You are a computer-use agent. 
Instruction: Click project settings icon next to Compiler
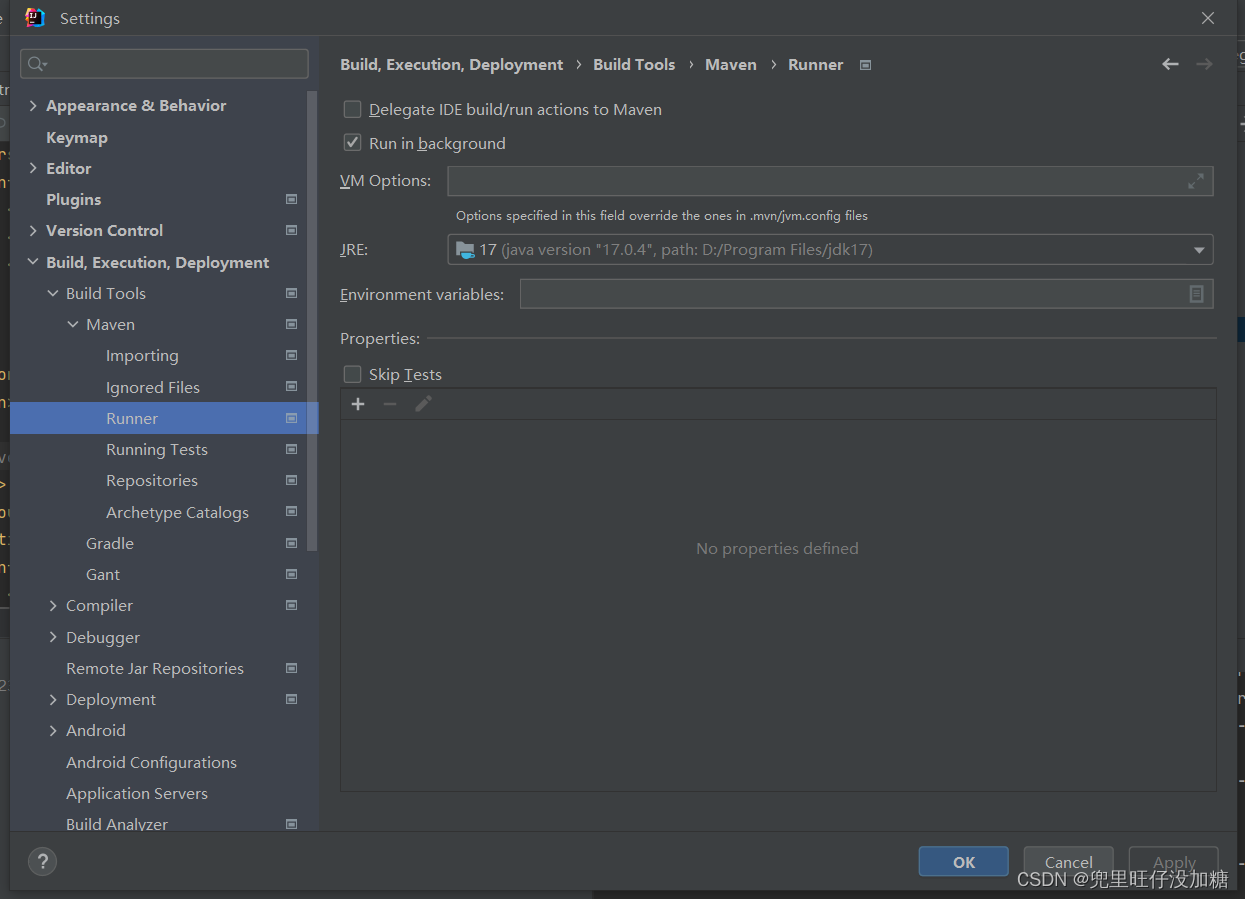pyautogui.click(x=291, y=605)
